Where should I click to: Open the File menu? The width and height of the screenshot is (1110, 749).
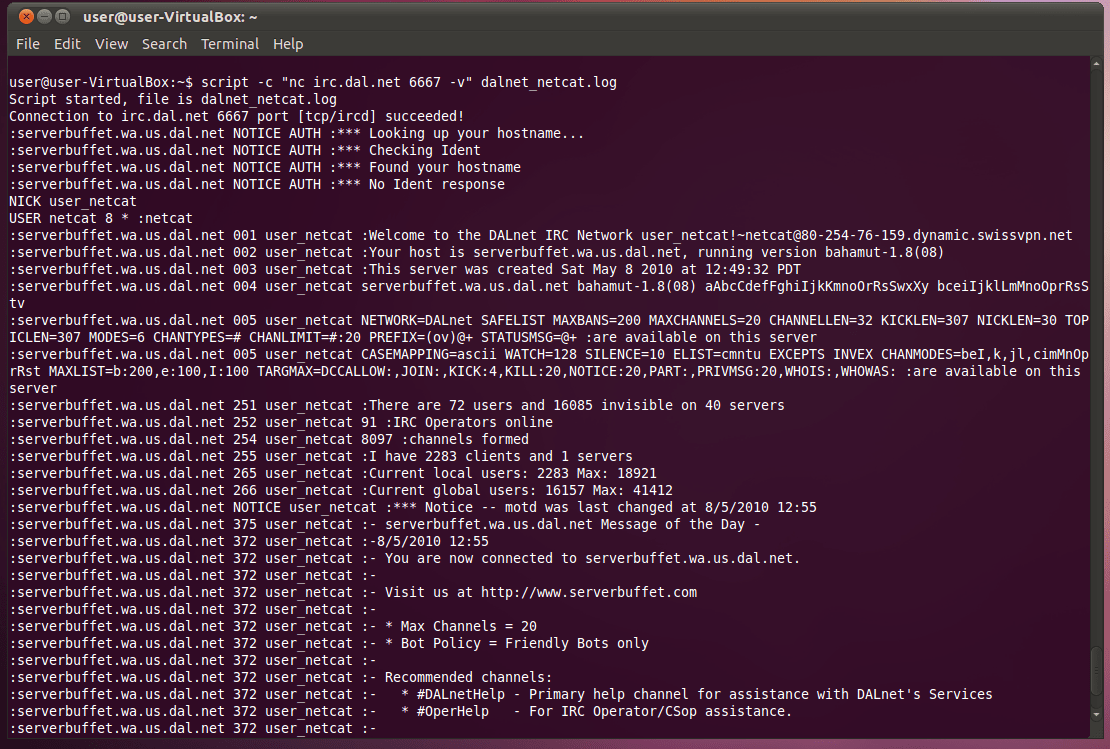(27, 44)
